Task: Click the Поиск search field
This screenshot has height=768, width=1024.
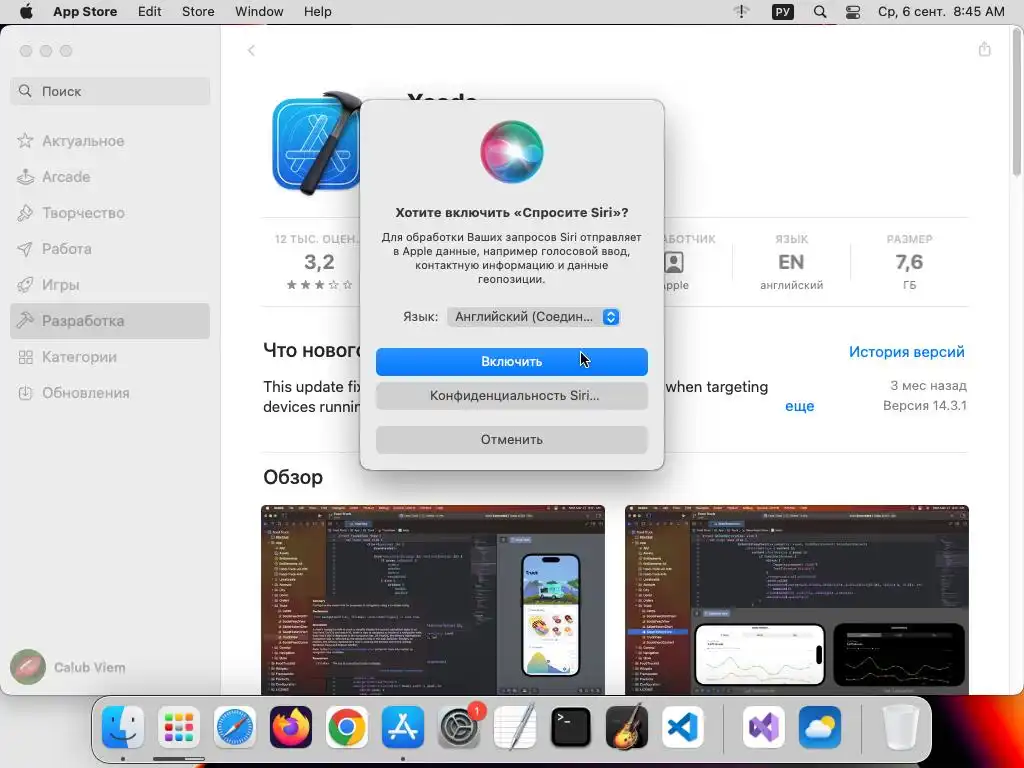Action: [x=110, y=91]
